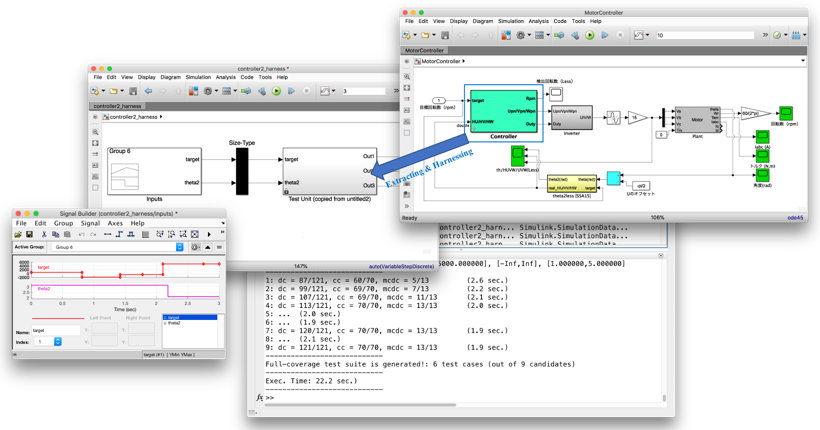This screenshot has height=430, width=820.
Task: Click Back arrow in controller2_harness toolbar
Action: 149,91
